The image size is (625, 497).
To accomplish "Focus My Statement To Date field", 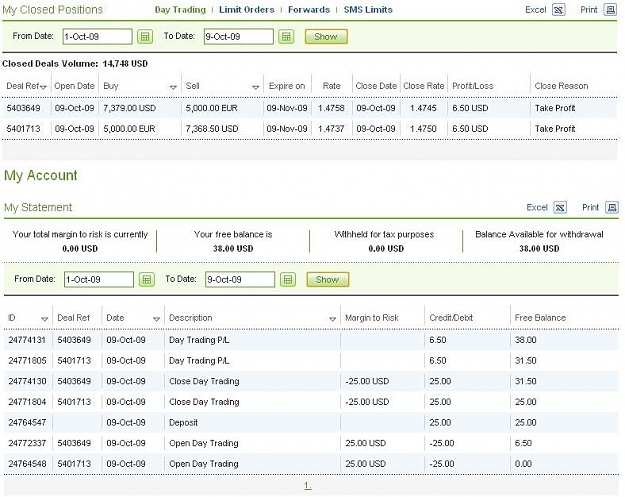I will pos(240,279).
